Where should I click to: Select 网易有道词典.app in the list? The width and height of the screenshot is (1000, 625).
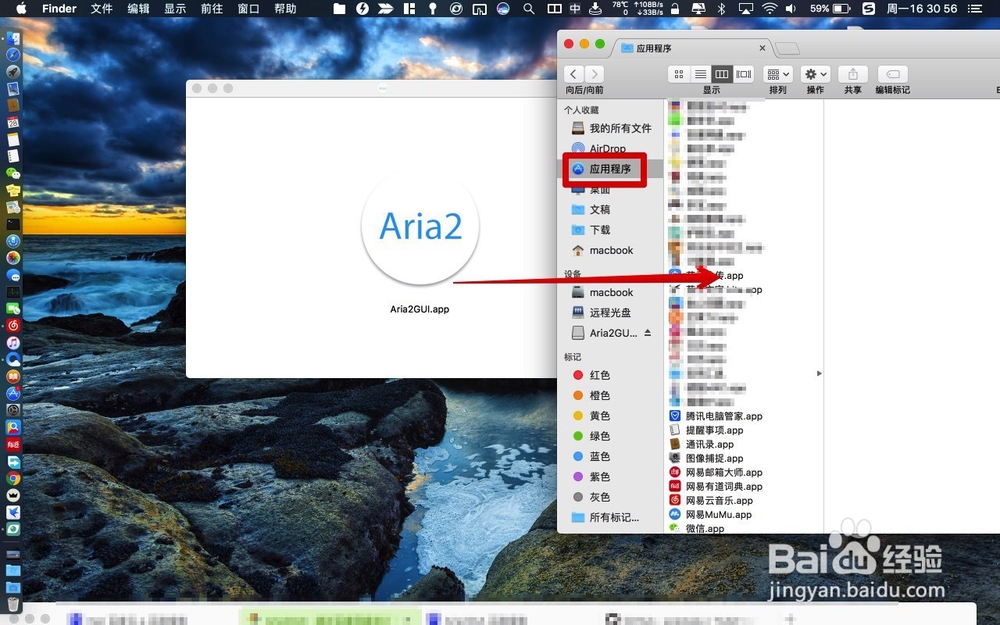[724, 486]
